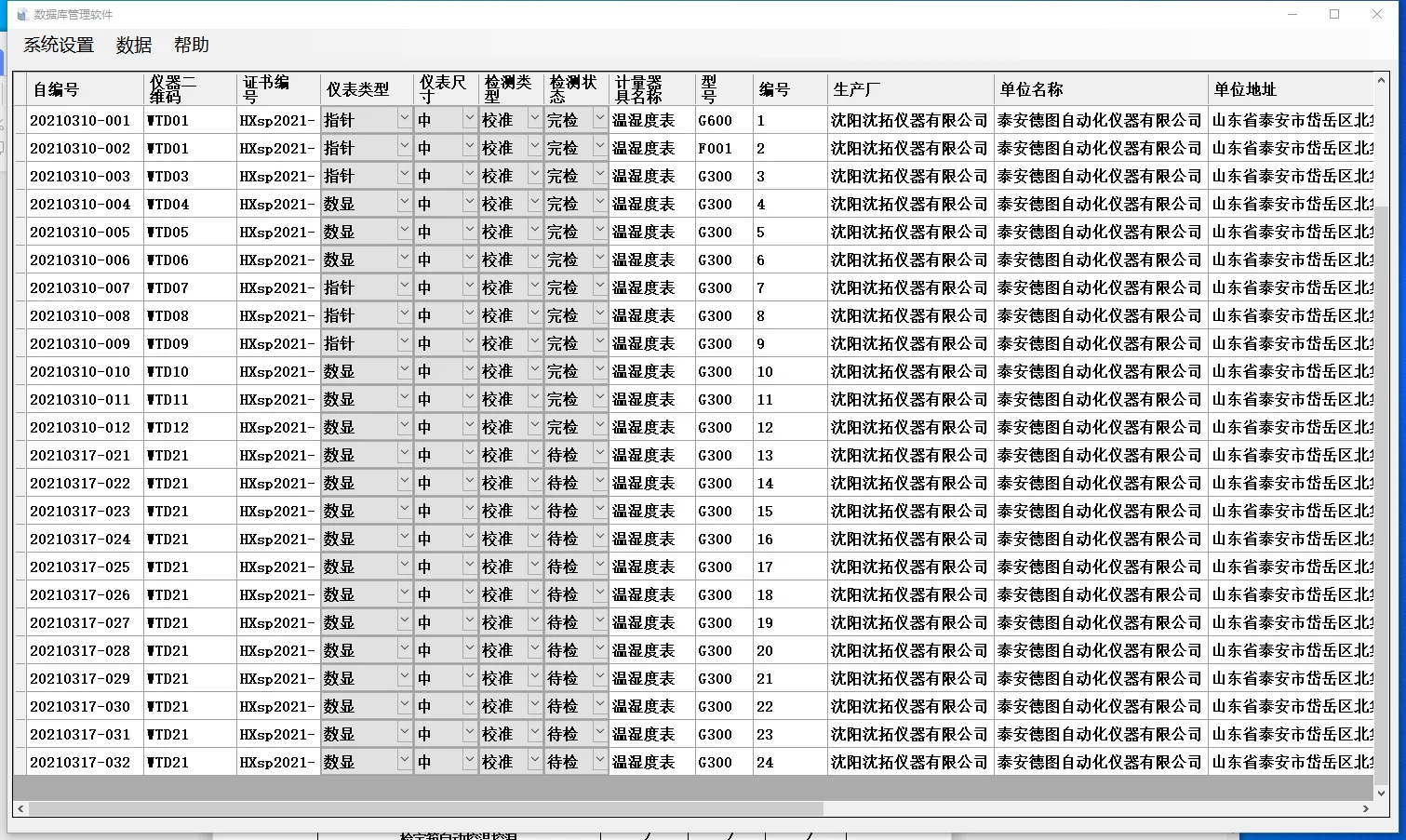
Task: Click the 证书编号 column header
Action: (279, 89)
